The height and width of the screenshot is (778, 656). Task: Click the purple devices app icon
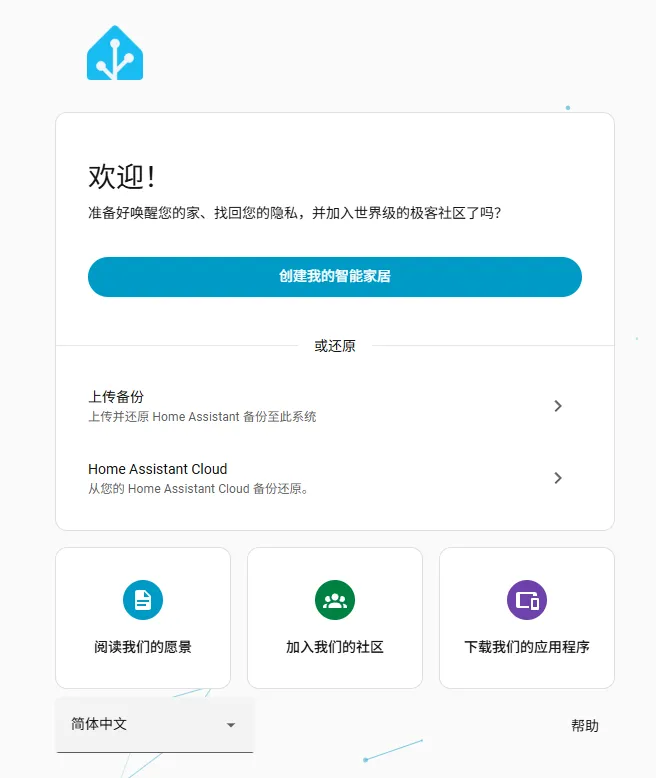527,600
